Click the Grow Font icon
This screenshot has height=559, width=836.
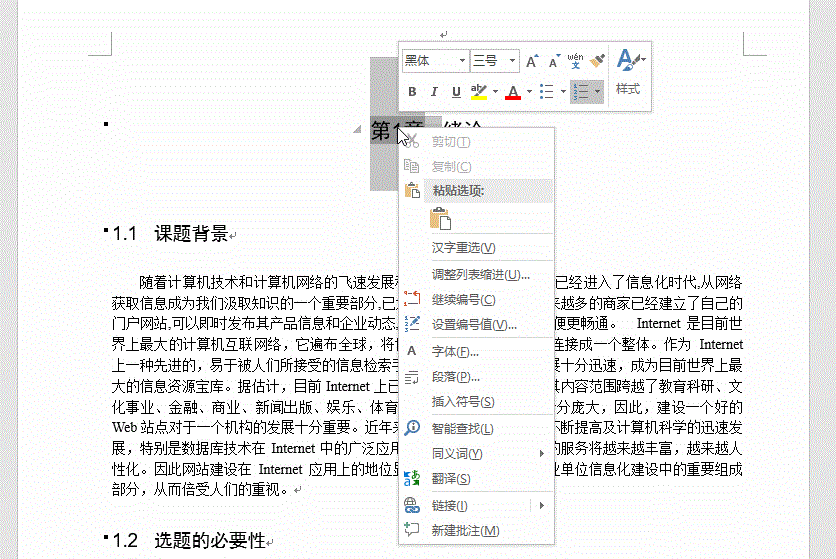[x=532, y=61]
